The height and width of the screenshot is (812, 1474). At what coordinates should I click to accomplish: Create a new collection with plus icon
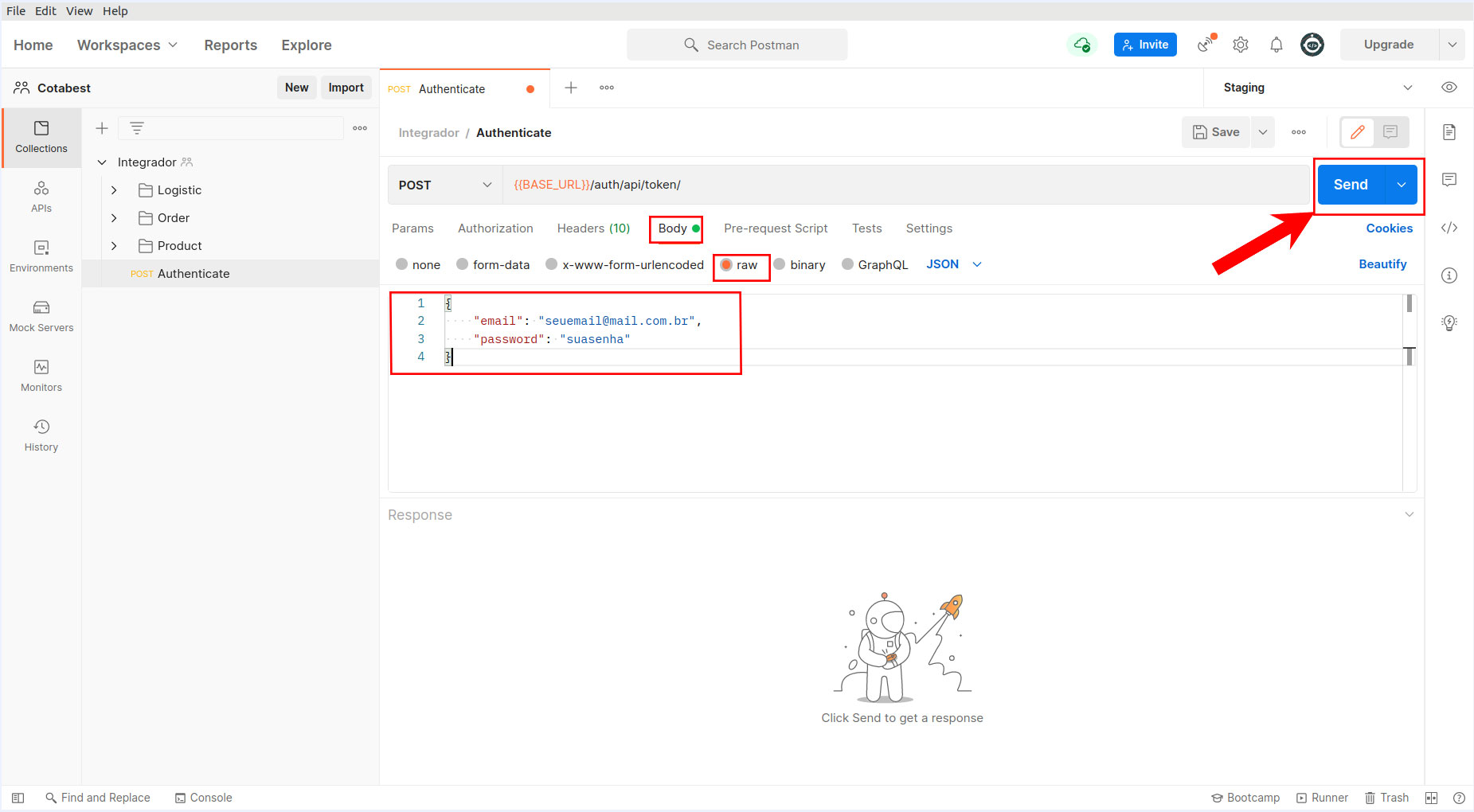tap(102, 128)
